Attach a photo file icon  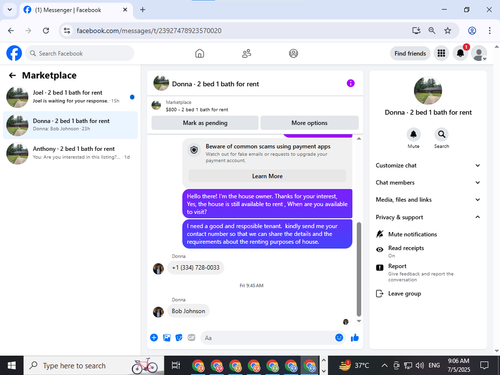(x=167, y=338)
